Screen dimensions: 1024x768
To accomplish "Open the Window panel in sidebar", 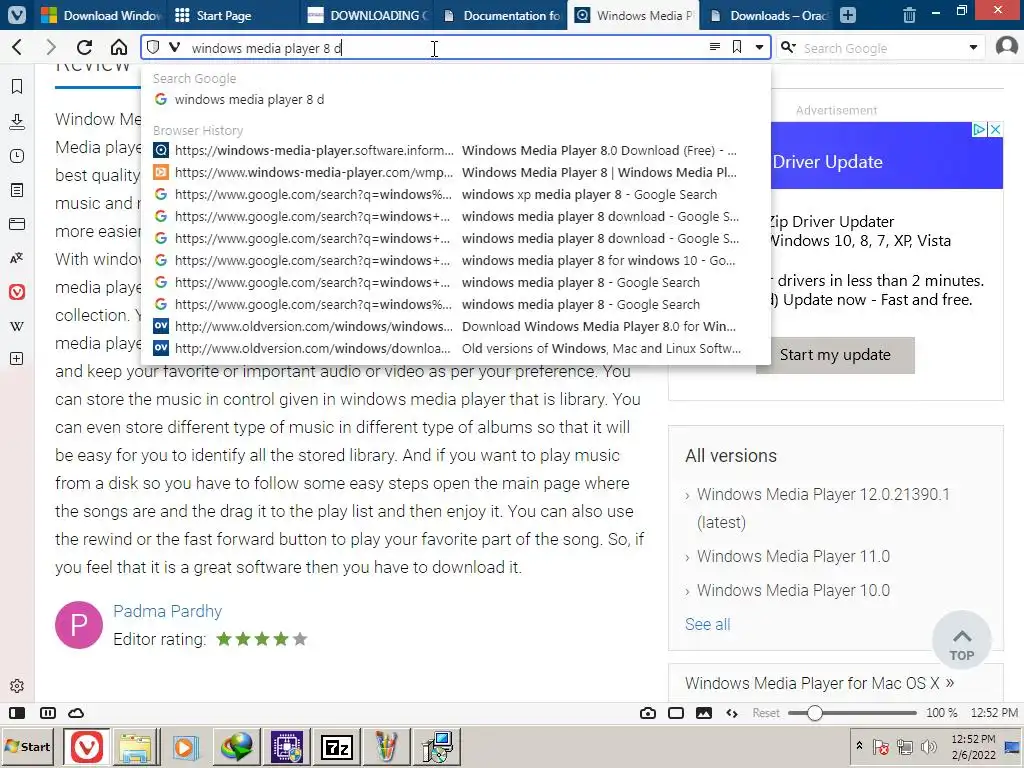I will tap(17, 224).
